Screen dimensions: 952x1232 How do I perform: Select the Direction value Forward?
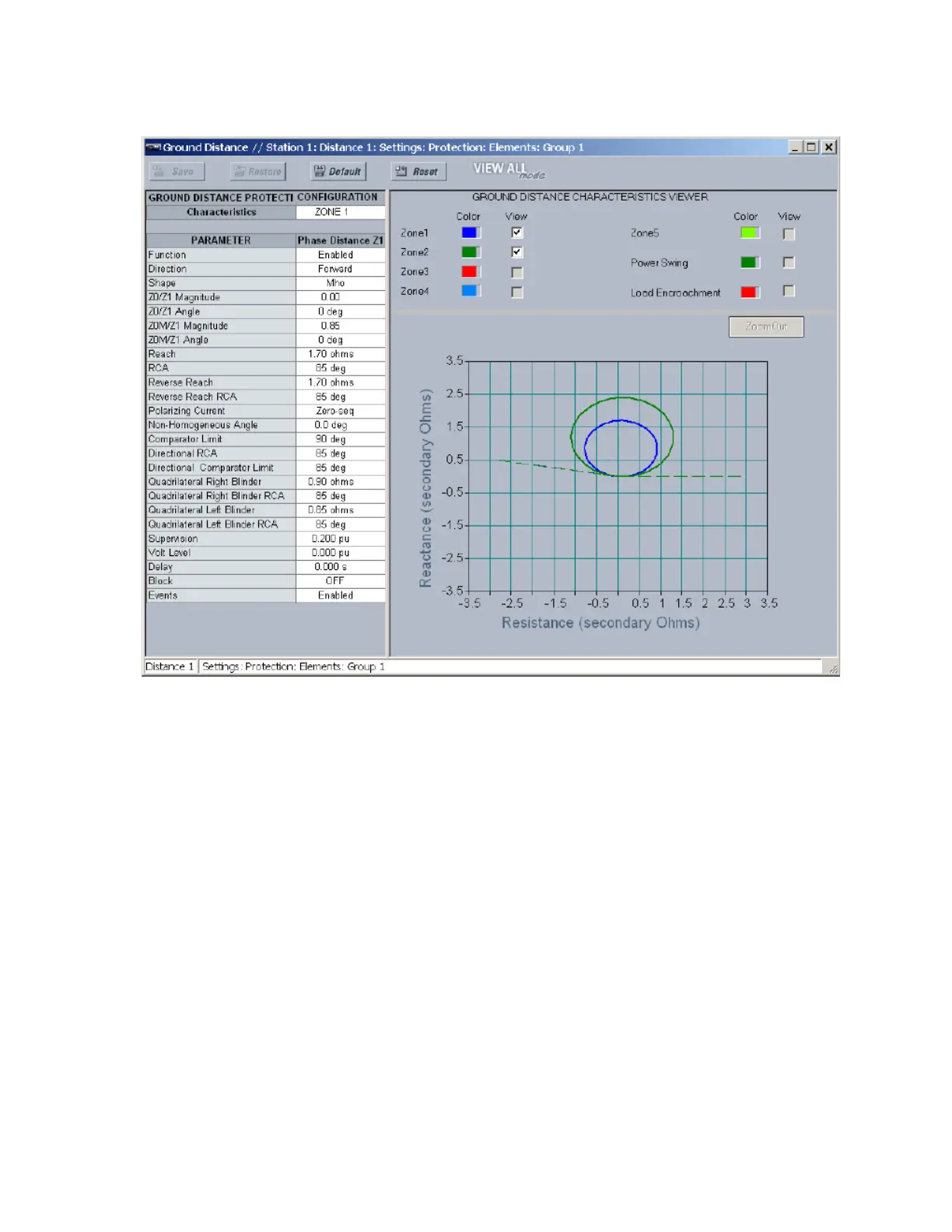[x=341, y=269]
